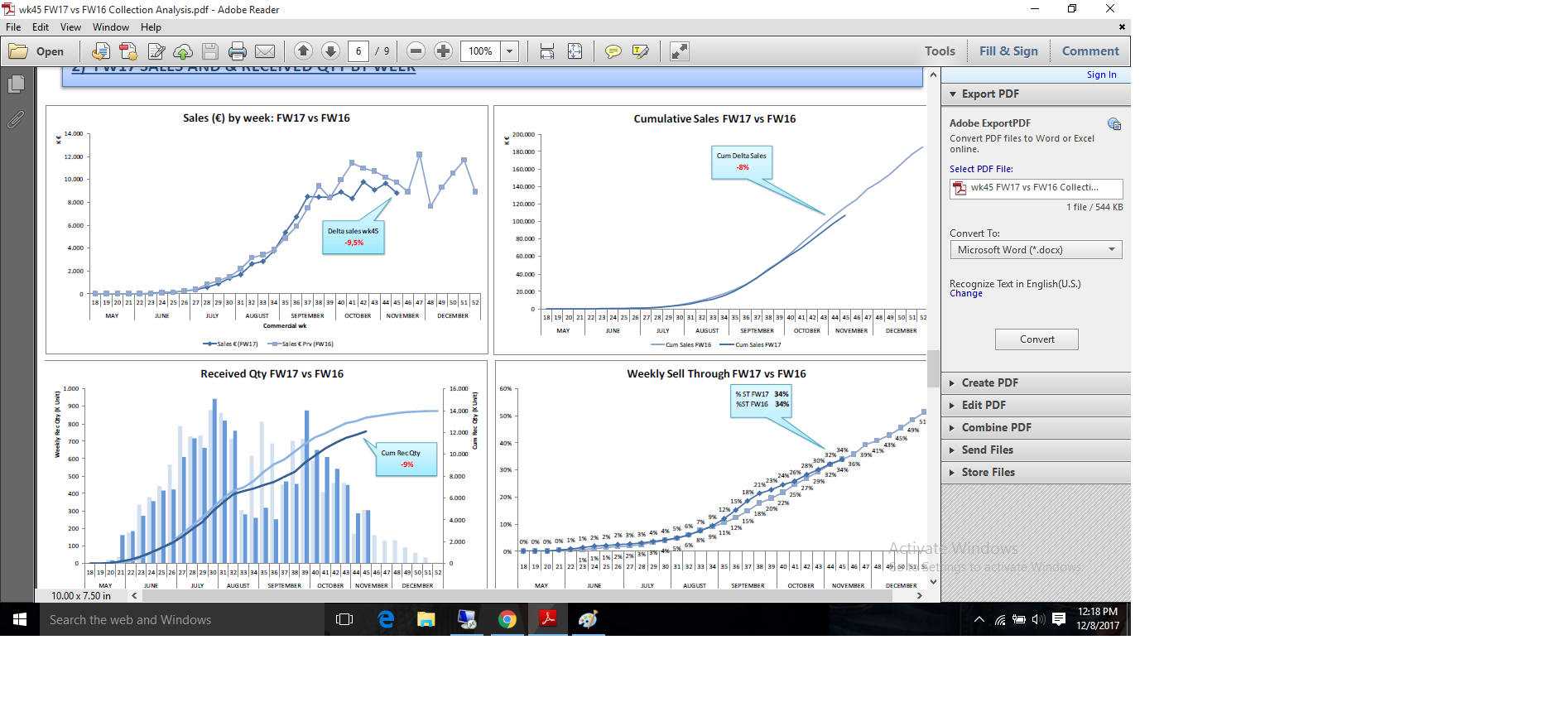Select the highlight text tool icon
This screenshot has height=707, width=1568.
(x=641, y=51)
